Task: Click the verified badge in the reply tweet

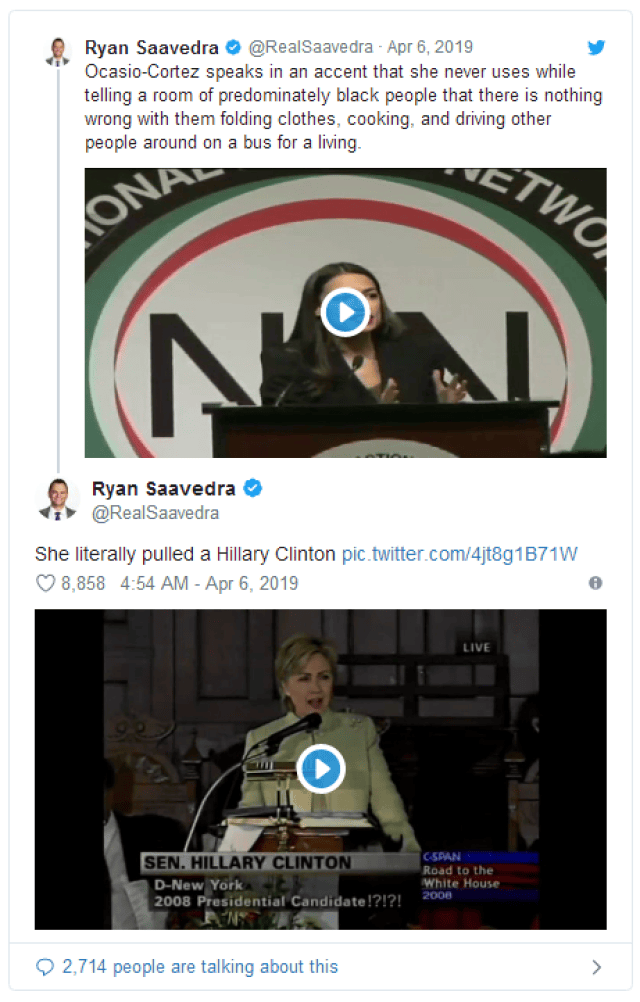Action: pos(254,488)
